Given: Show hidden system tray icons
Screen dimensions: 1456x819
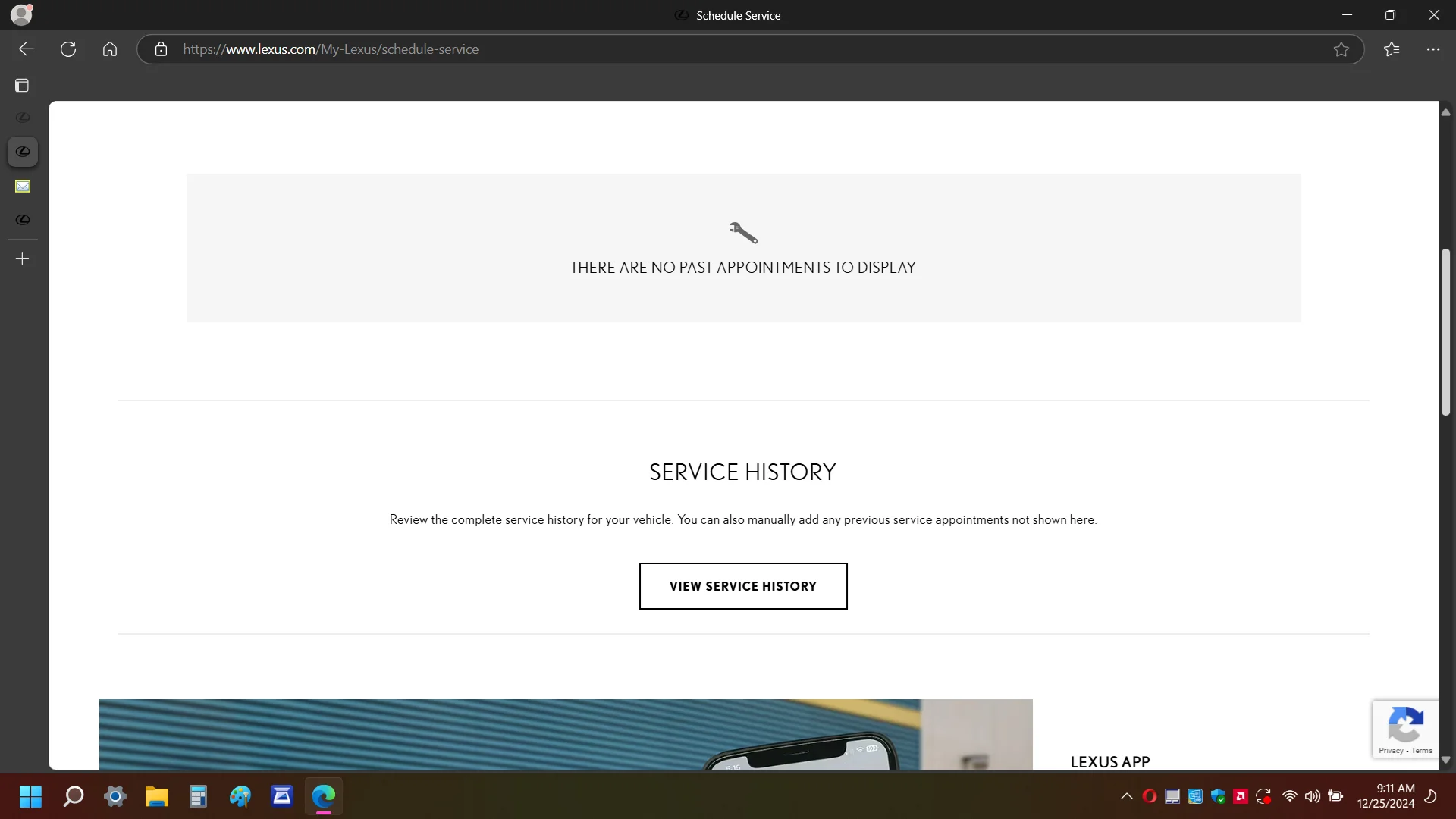Looking at the screenshot, I should point(1127,796).
